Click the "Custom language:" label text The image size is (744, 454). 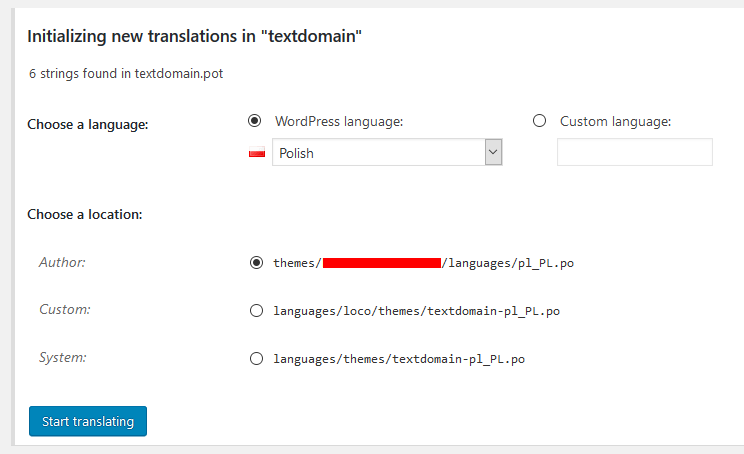pos(615,121)
